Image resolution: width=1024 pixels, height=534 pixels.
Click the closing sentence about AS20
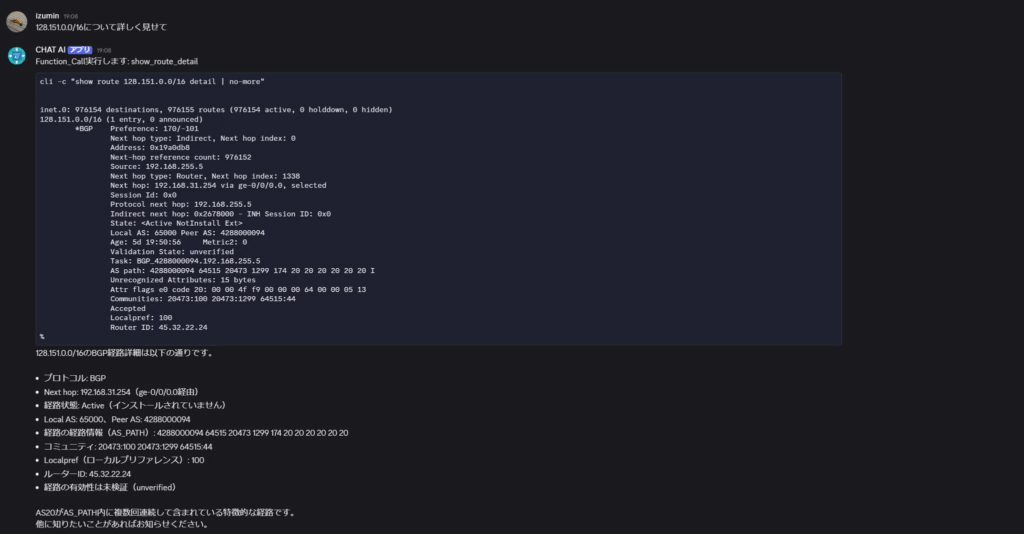(x=165, y=512)
